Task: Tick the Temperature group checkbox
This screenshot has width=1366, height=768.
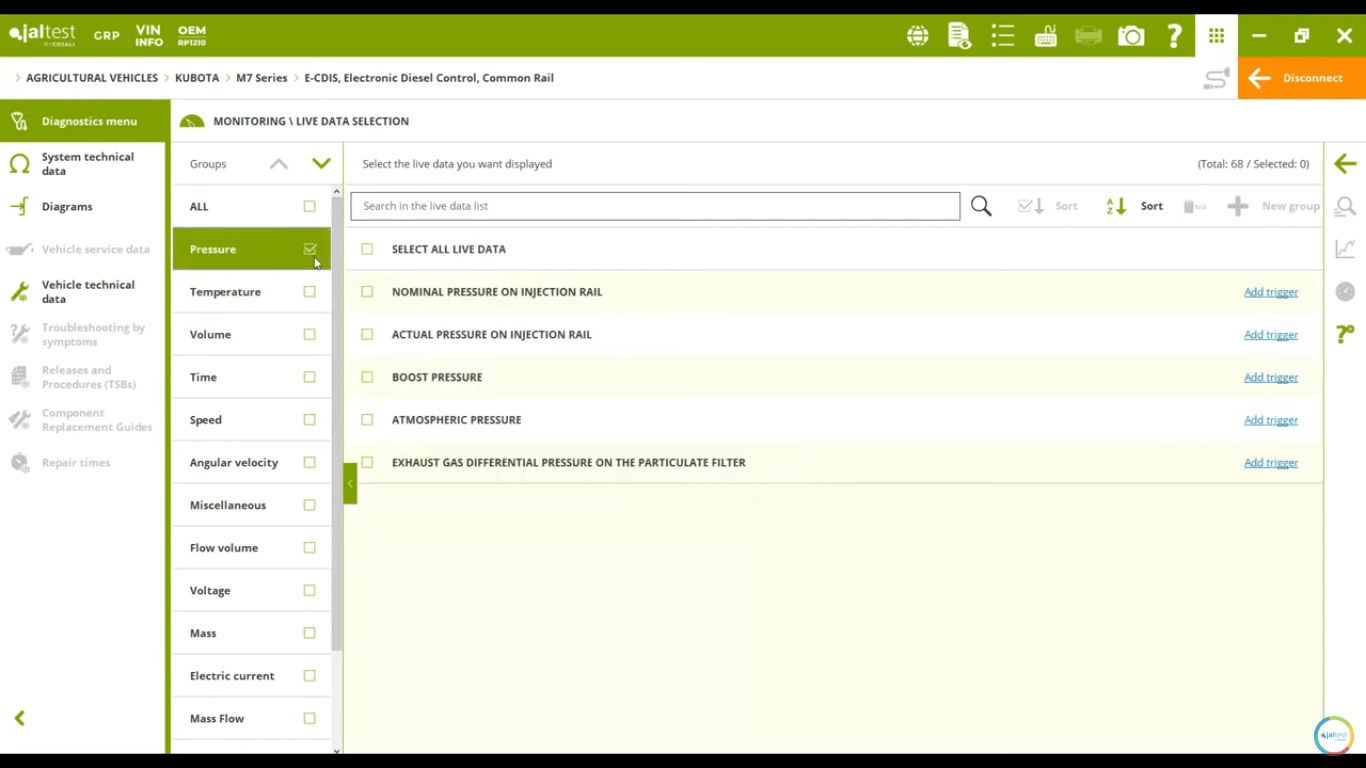Action: pyautogui.click(x=309, y=292)
